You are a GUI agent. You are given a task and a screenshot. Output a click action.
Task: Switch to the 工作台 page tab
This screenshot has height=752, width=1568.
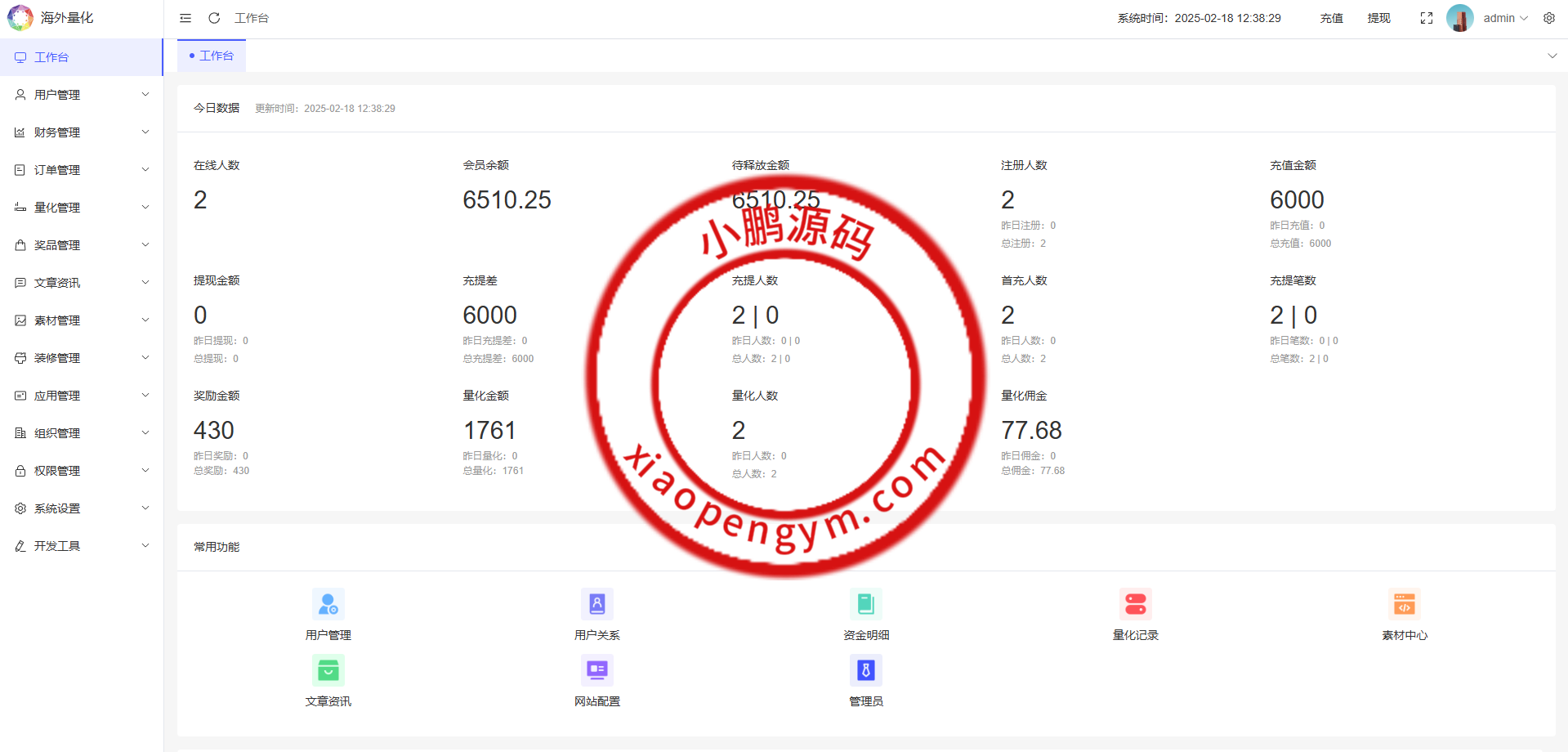coord(212,56)
